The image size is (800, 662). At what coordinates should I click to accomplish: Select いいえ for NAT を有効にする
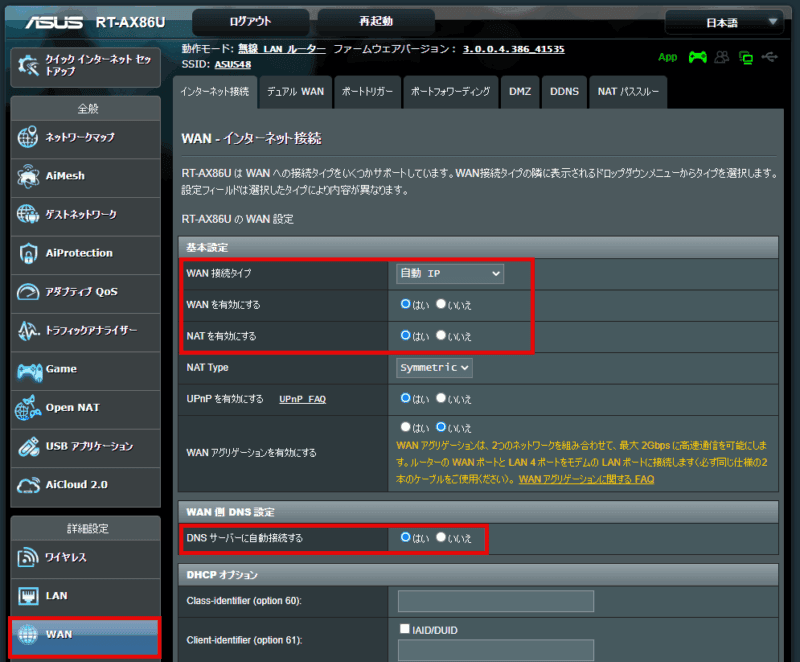441,336
